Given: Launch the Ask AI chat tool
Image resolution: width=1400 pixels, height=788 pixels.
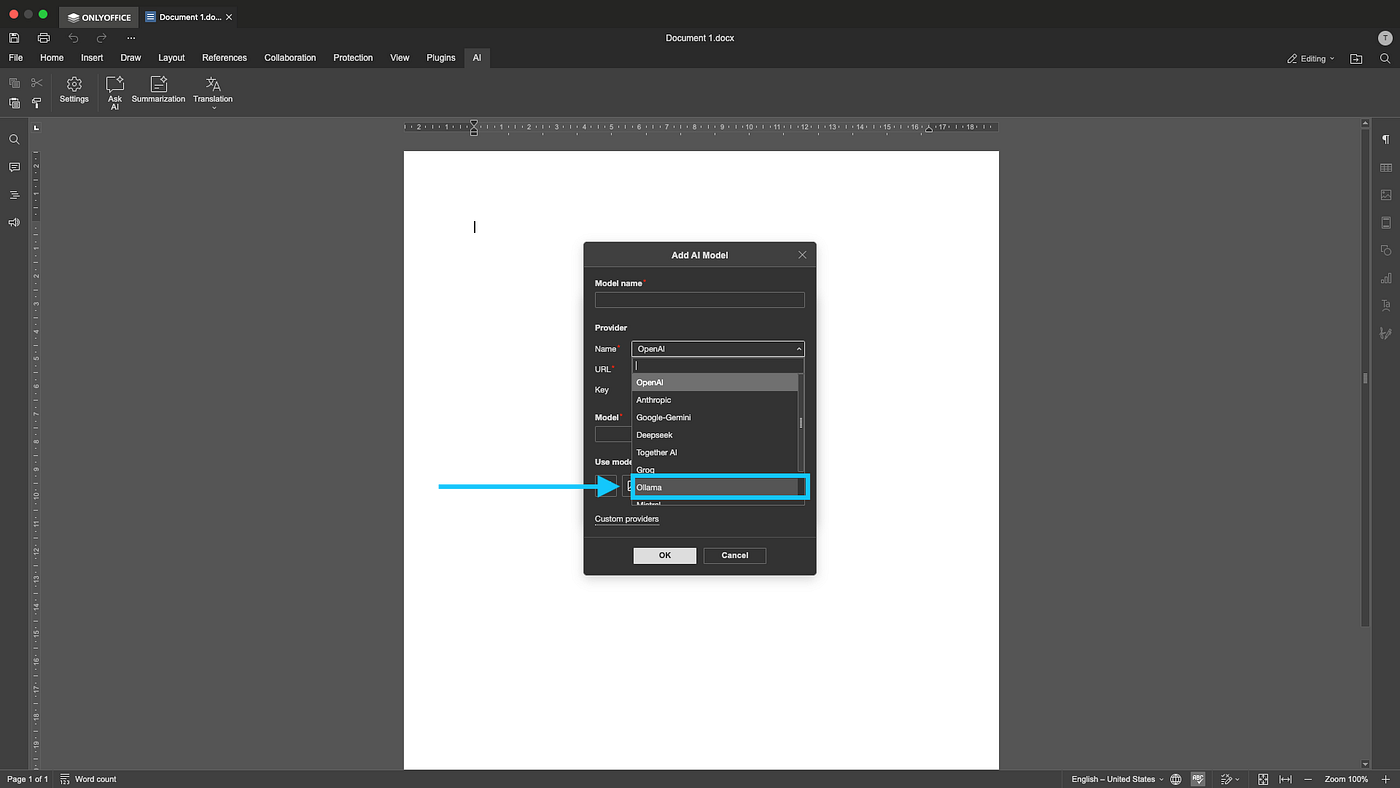Looking at the screenshot, I should click(115, 92).
